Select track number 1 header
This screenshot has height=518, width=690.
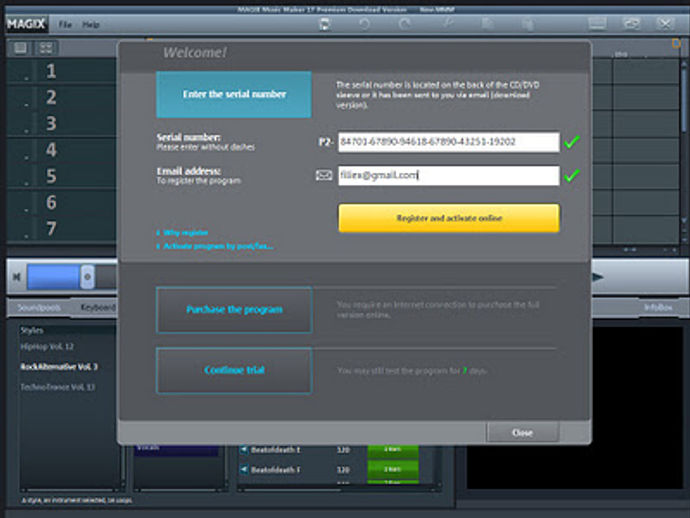point(51,71)
